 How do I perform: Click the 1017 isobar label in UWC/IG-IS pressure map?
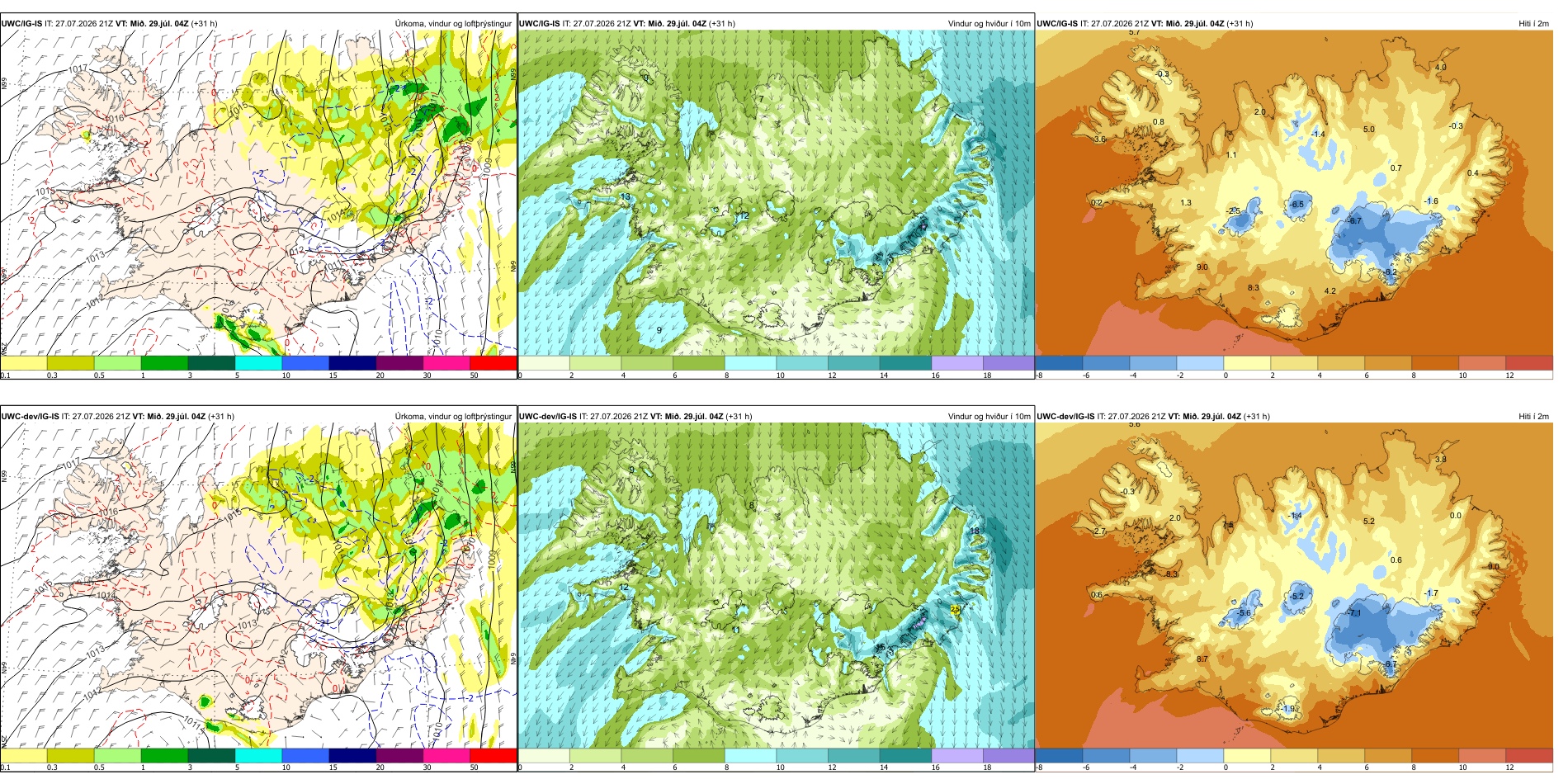pyautogui.click(x=78, y=70)
